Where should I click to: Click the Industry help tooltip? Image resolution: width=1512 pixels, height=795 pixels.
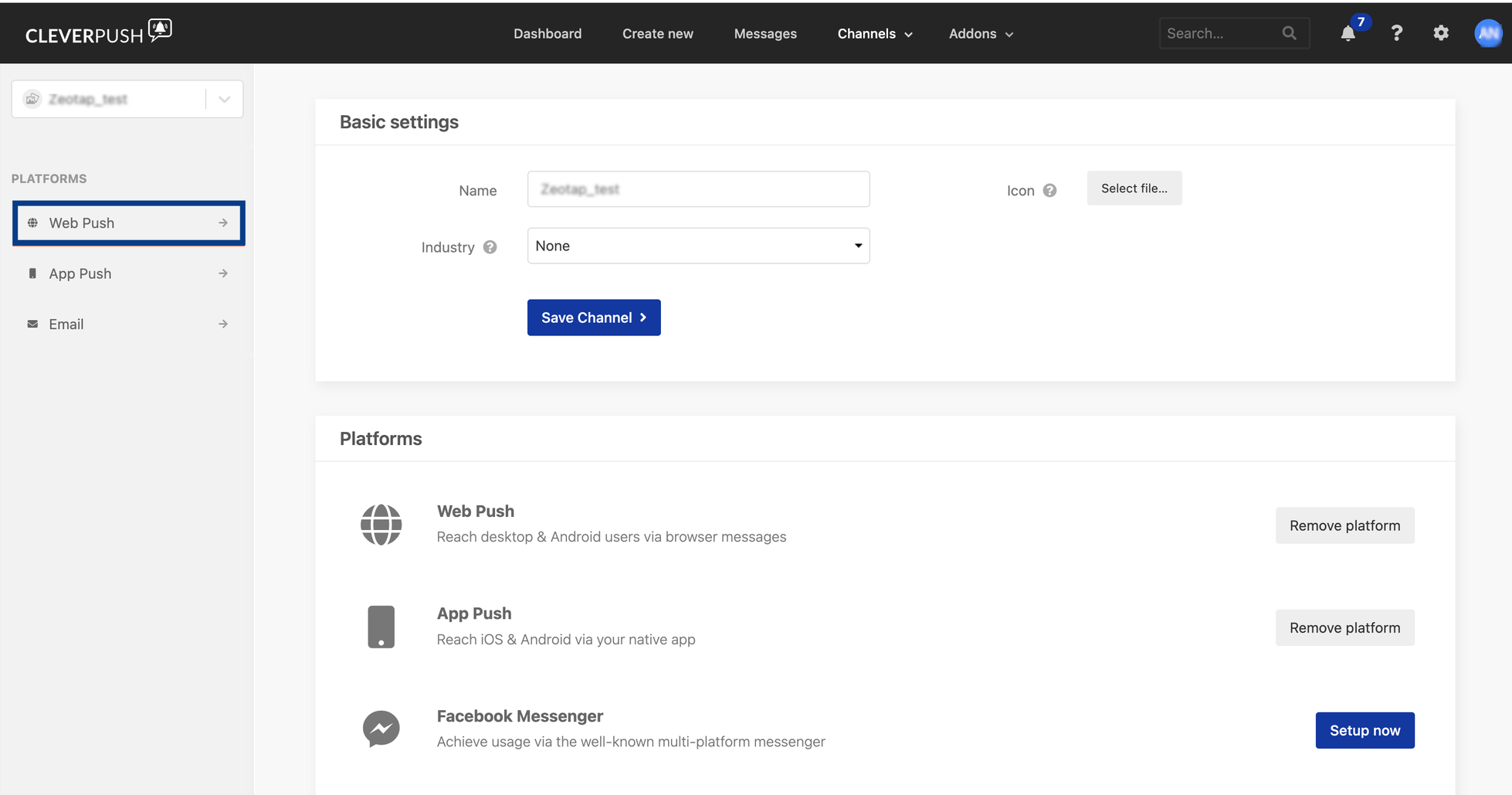tap(490, 247)
